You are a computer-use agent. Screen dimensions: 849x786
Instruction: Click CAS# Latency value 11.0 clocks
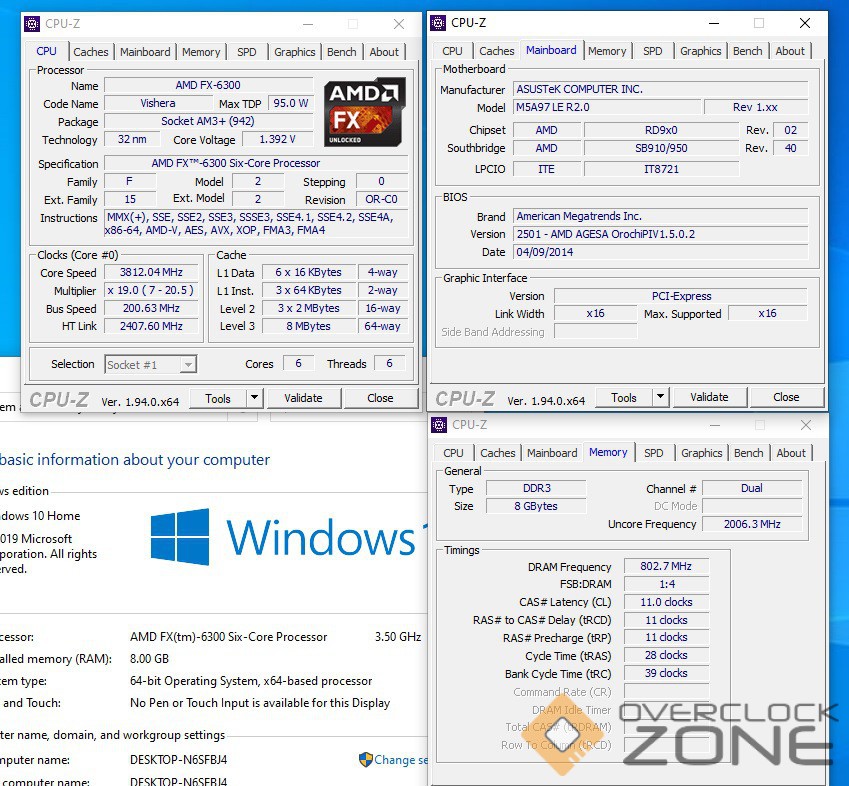click(666, 602)
